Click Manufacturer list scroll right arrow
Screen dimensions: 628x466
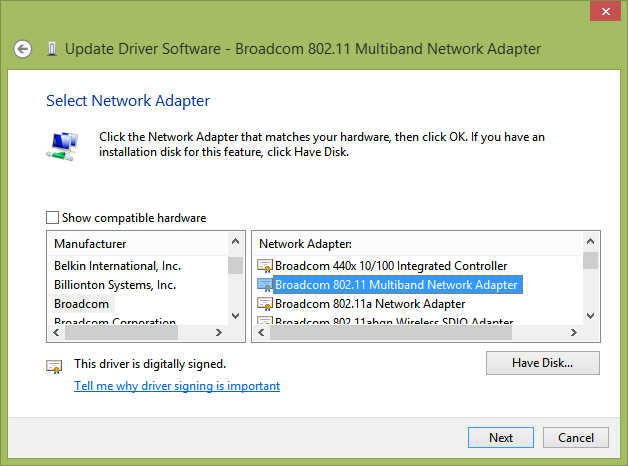(219, 333)
